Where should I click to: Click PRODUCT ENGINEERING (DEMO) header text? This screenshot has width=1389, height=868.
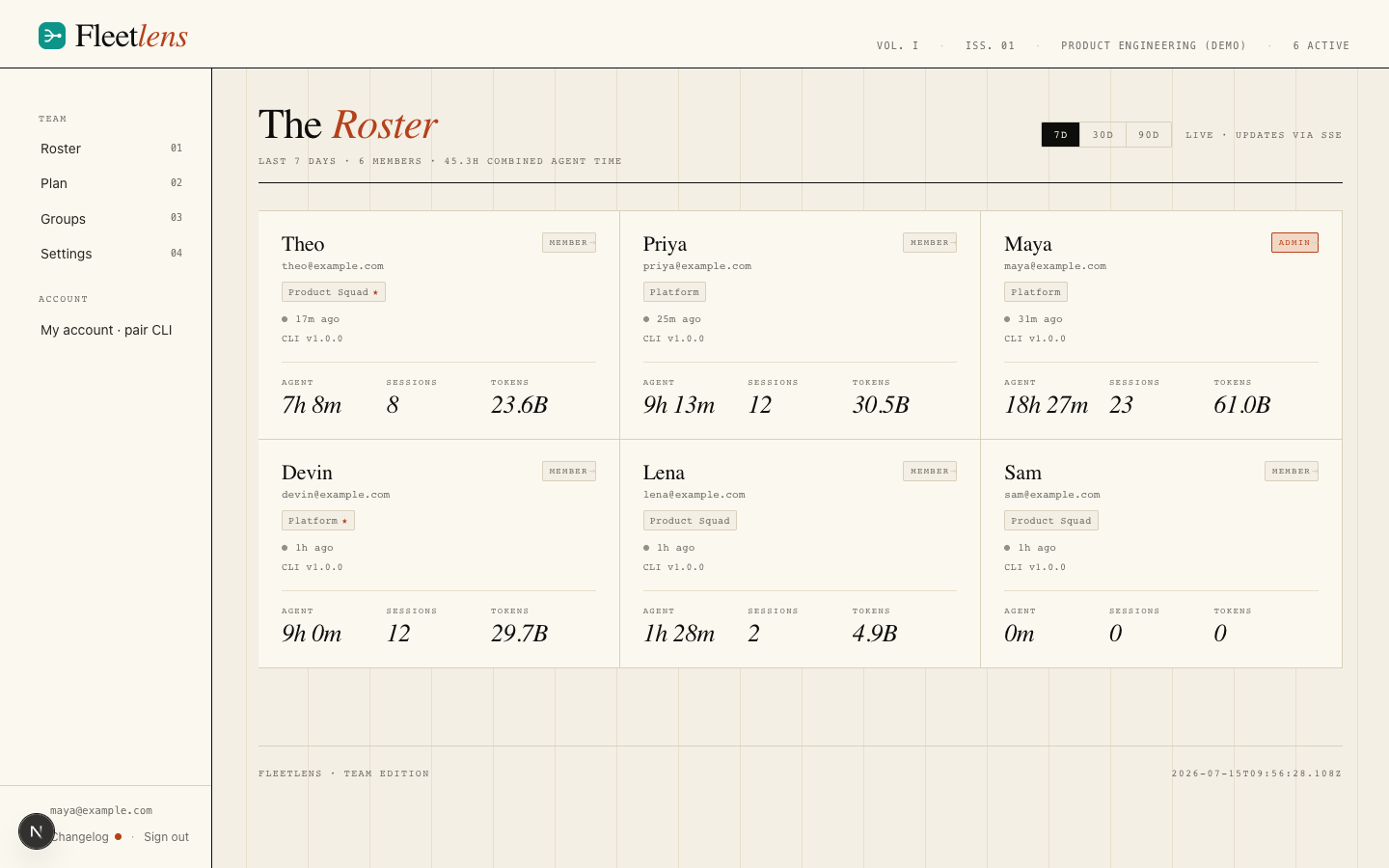point(1154,45)
